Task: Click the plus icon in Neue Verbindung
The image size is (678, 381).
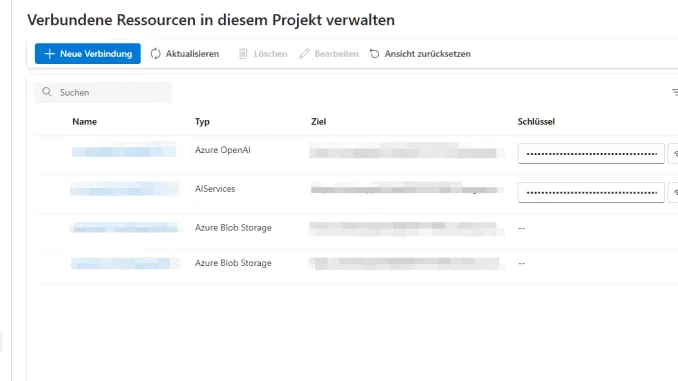Action: pos(50,54)
